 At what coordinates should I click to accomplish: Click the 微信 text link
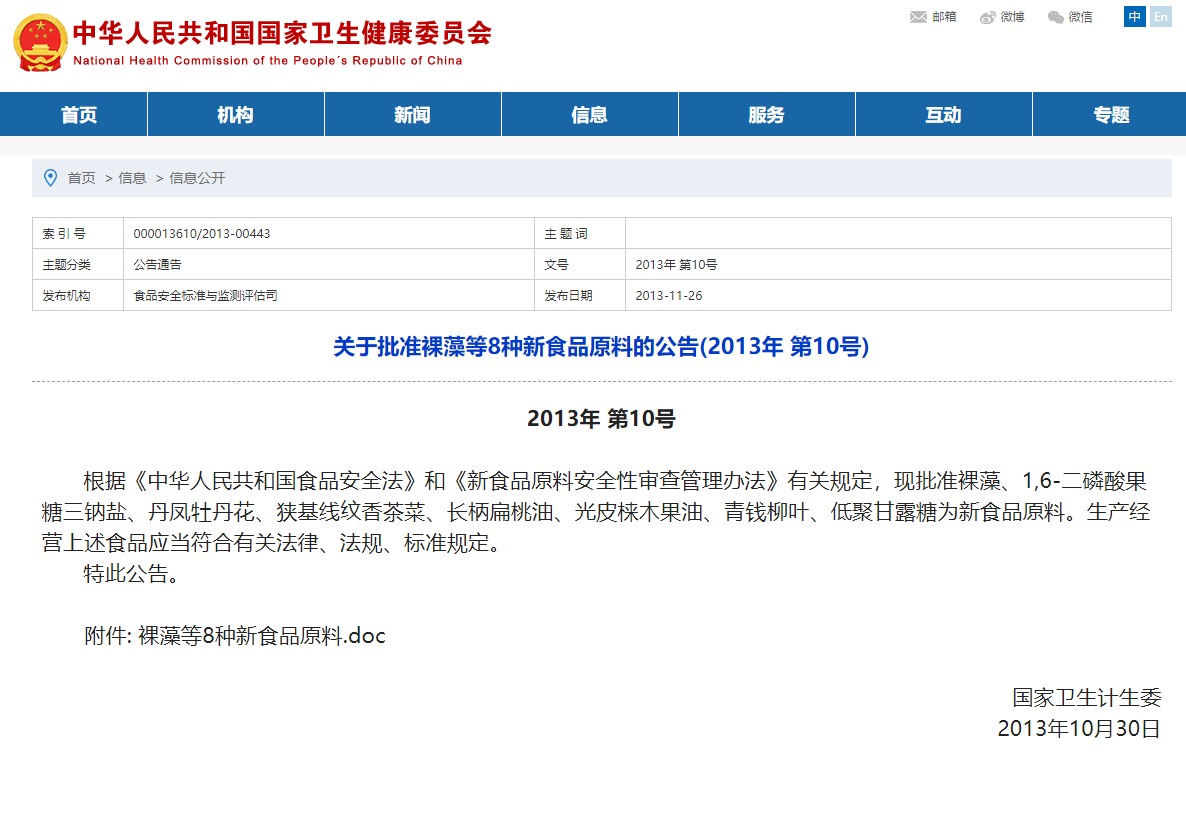click(1080, 17)
